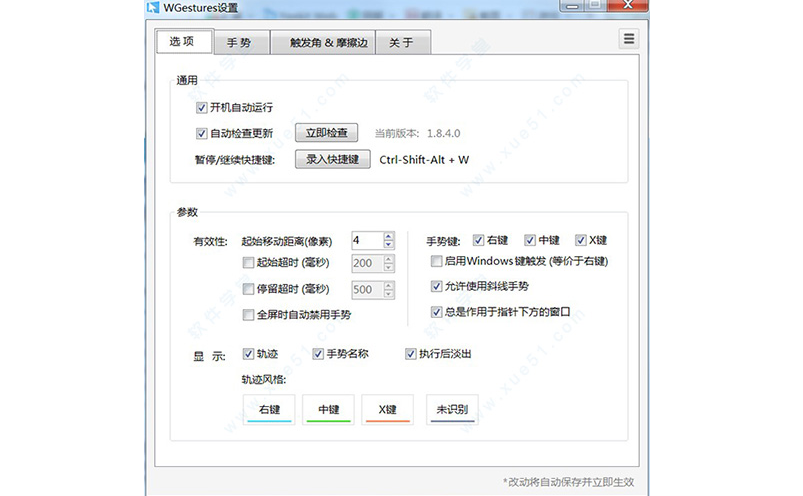Toggle 轨迹 display checkbox
This screenshot has width=803, height=496.
click(x=248, y=354)
